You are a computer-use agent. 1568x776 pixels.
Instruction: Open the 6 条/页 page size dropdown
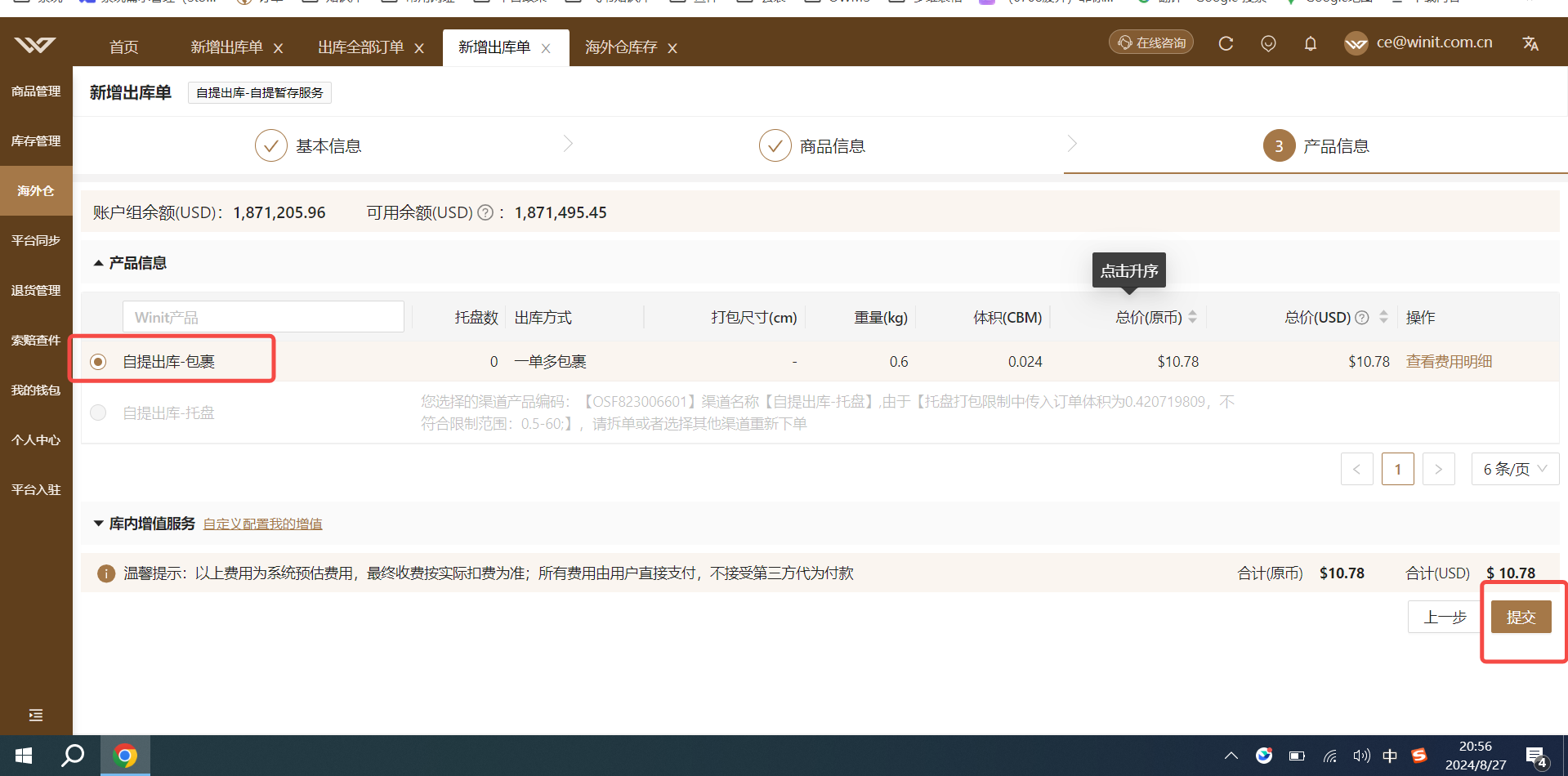tap(1515, 469)
